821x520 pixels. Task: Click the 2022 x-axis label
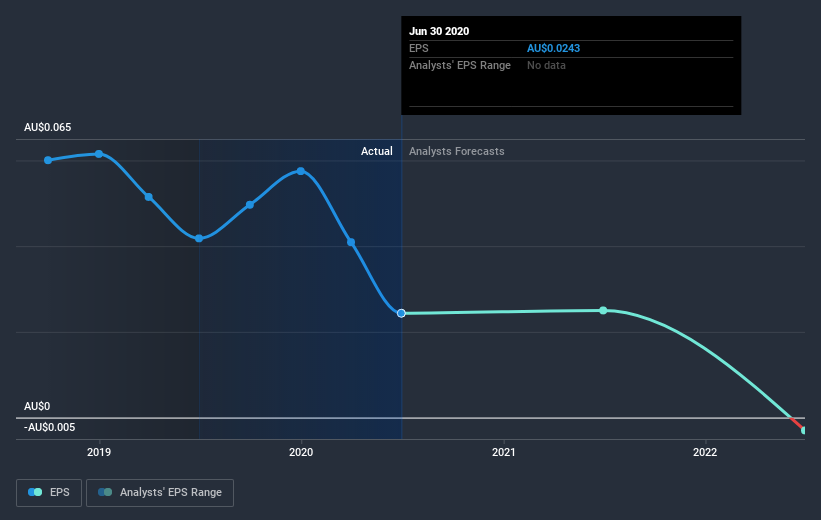tap(705, 452)
